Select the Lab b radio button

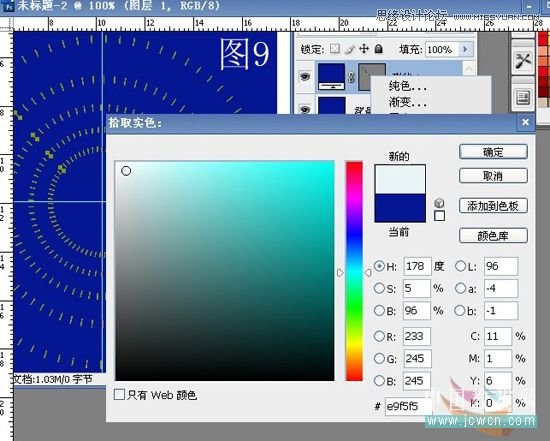click(x=460, y=310)
